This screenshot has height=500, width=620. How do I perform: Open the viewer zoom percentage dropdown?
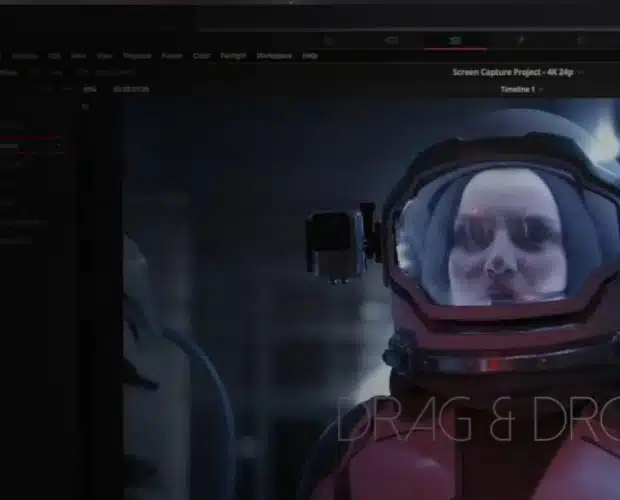pos(90,90)
